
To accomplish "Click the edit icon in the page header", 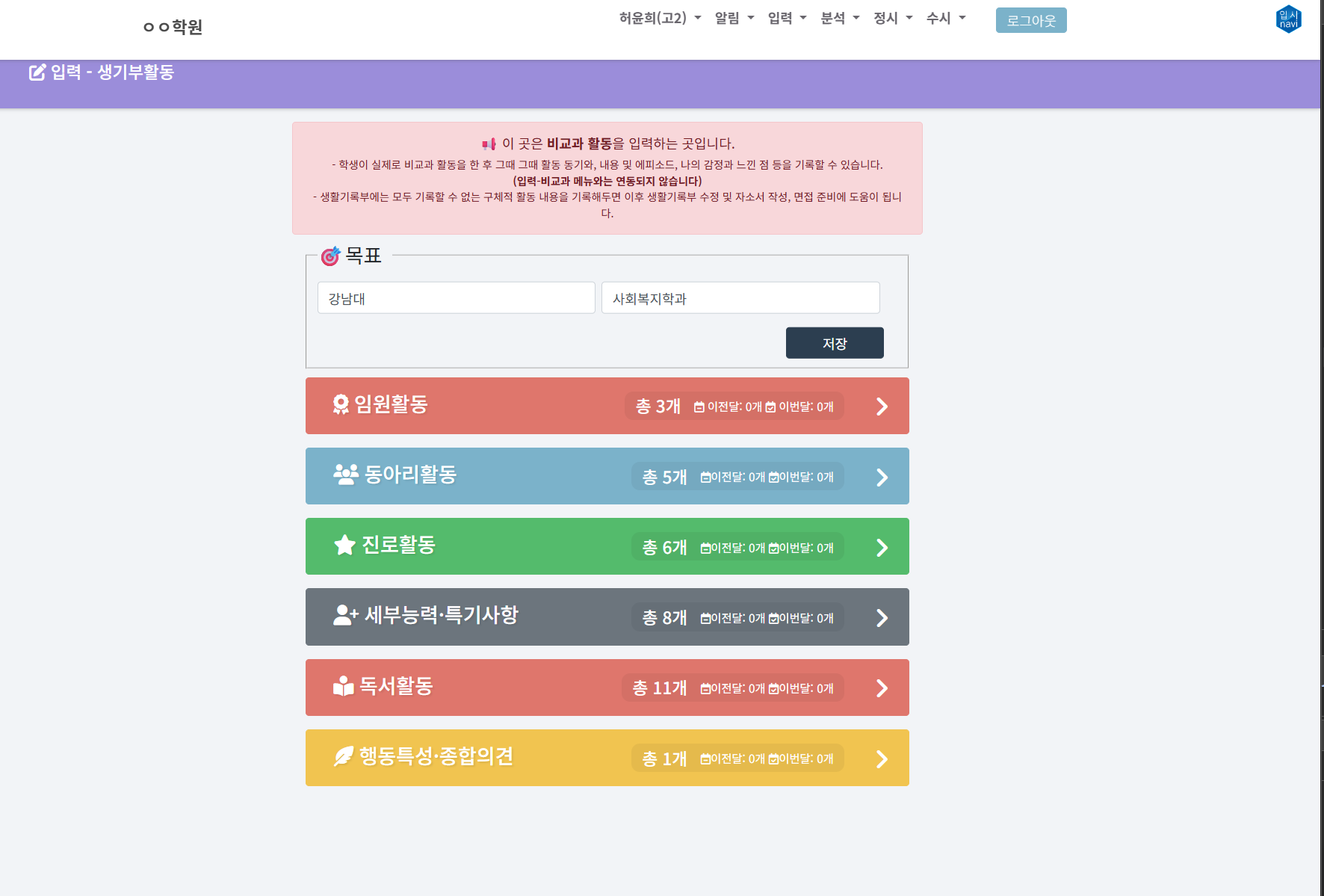I will tap(37, 72).
